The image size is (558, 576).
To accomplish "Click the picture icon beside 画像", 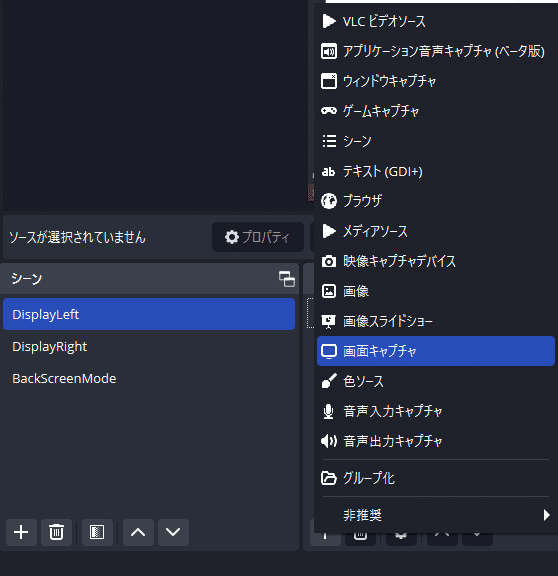I will 329,291.
